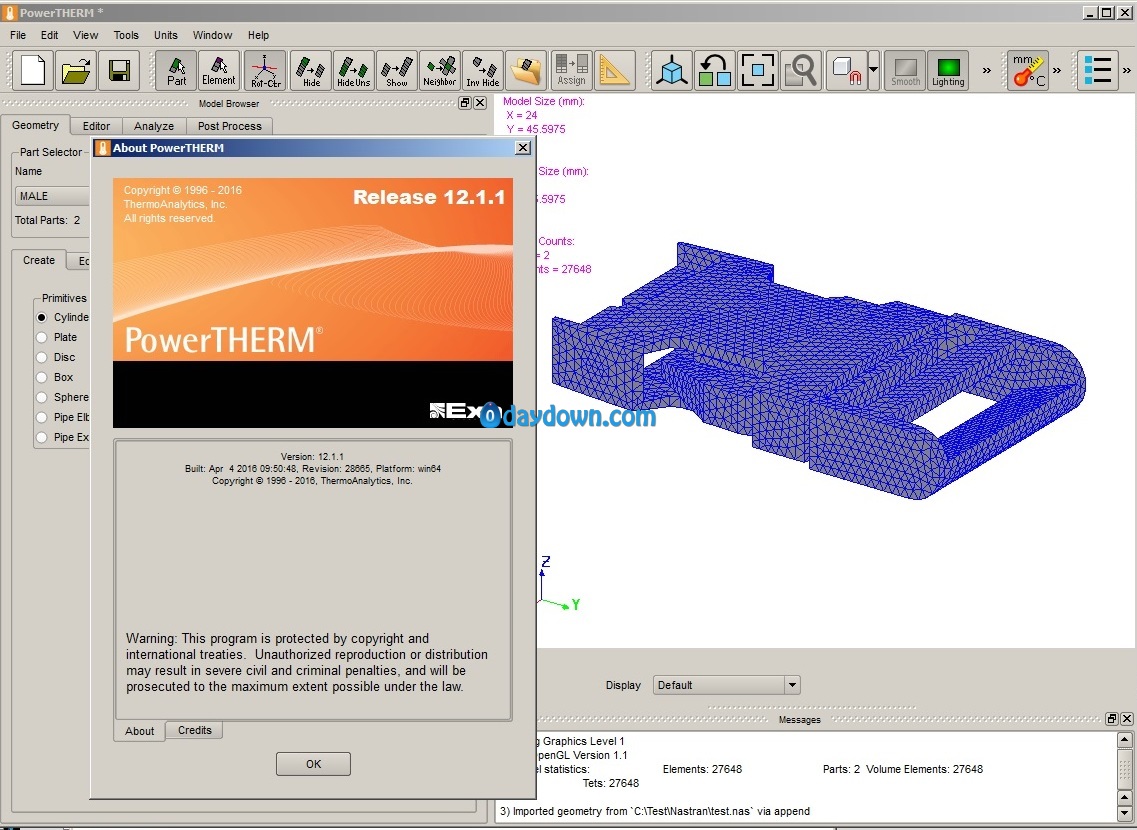This screenshot has width=1137, height=830.
Task: Toggle Lighting in the viewport
Action: [x=948, y=70]
